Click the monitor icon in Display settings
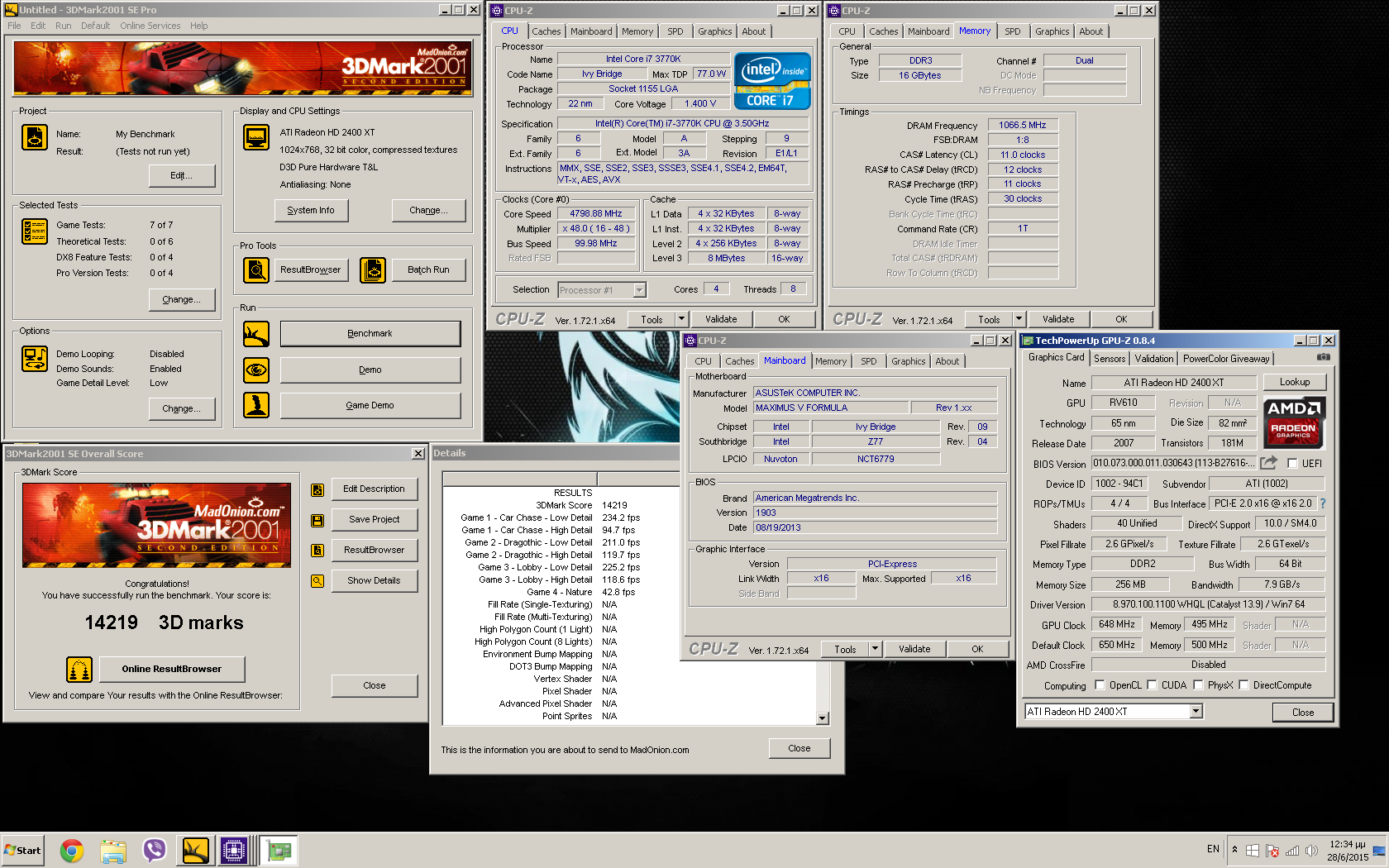 point(256,137)
